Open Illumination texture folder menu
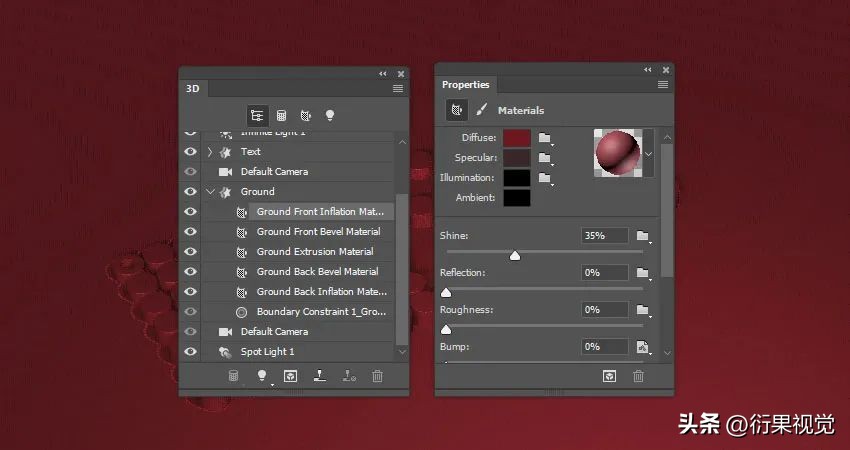The width and height of the screenshot is (850, 450). coord(545,178)
